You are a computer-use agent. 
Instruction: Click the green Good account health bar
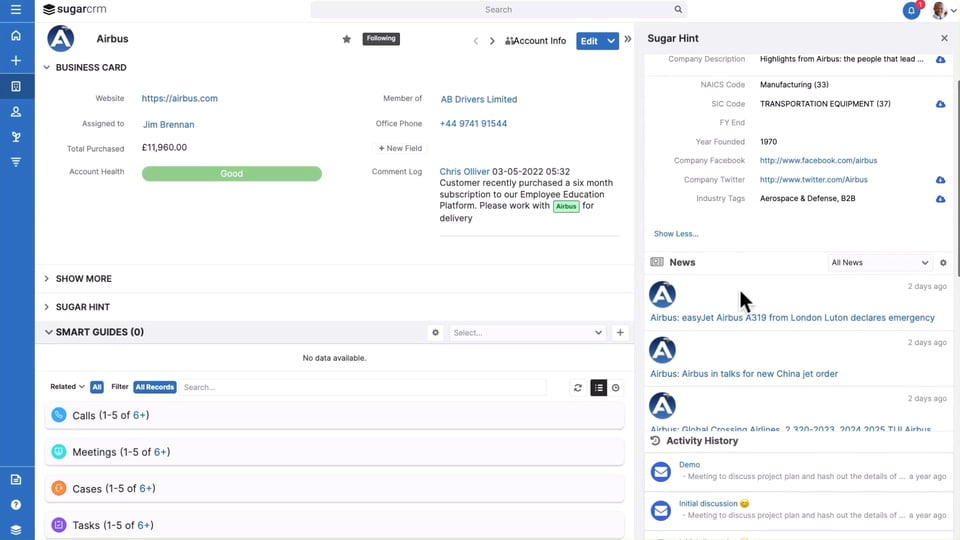click(x=231, y=174)
